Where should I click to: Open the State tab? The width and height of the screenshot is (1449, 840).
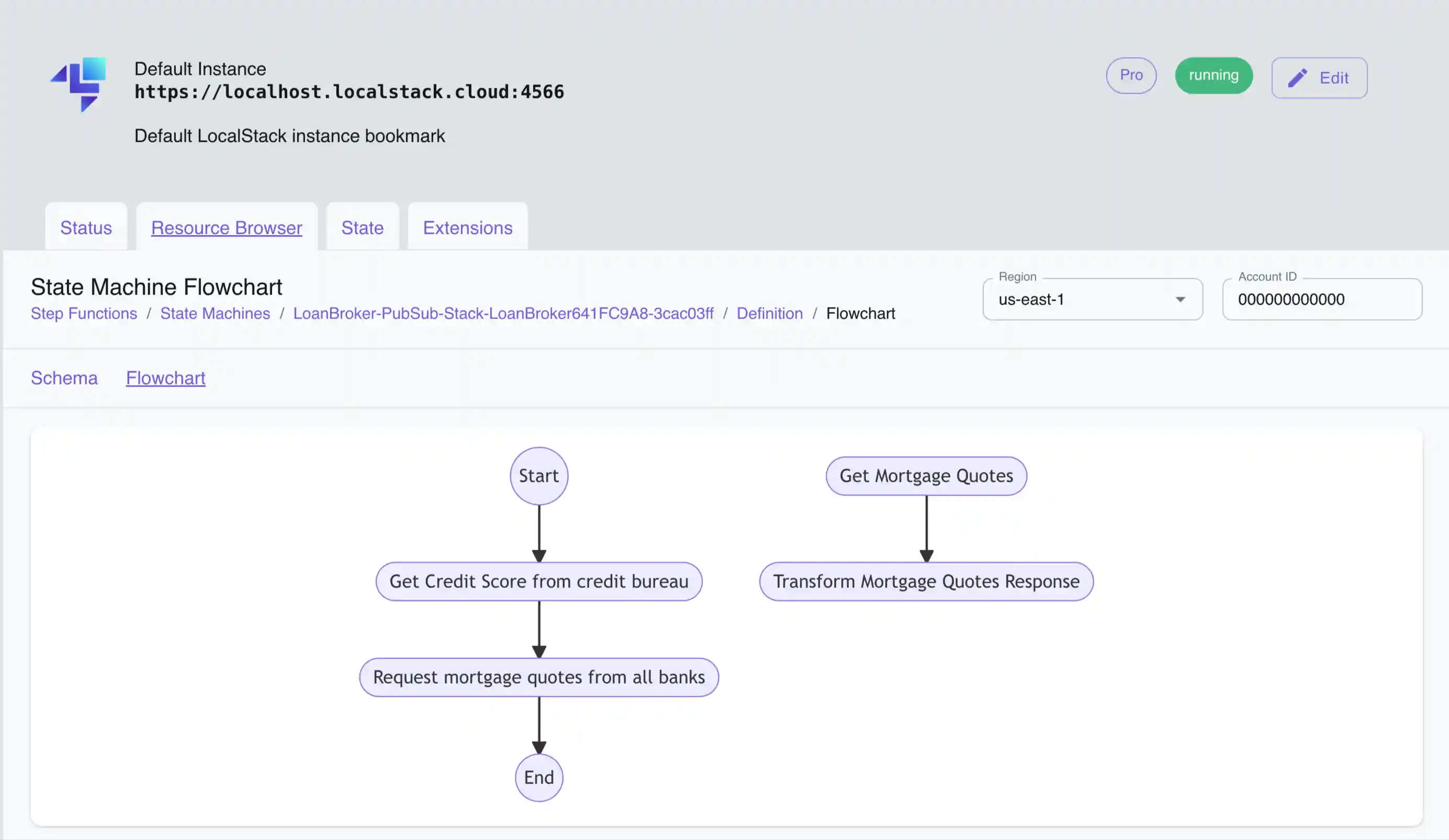pos(362,228)
